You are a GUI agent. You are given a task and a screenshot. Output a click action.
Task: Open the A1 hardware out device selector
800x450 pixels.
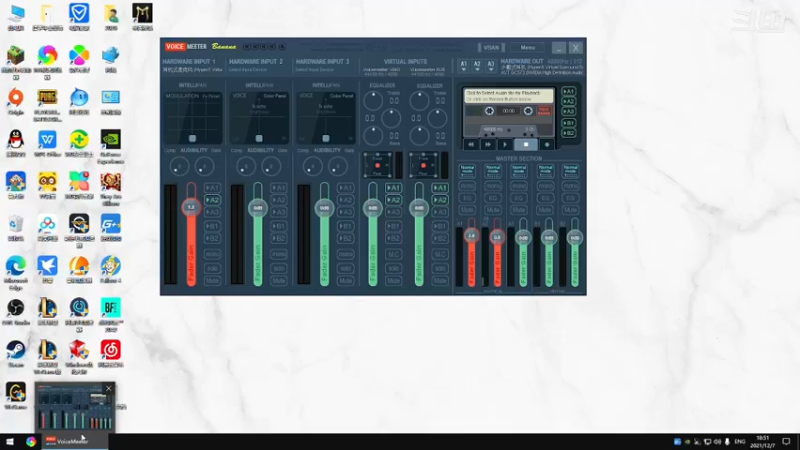(463, 65)
